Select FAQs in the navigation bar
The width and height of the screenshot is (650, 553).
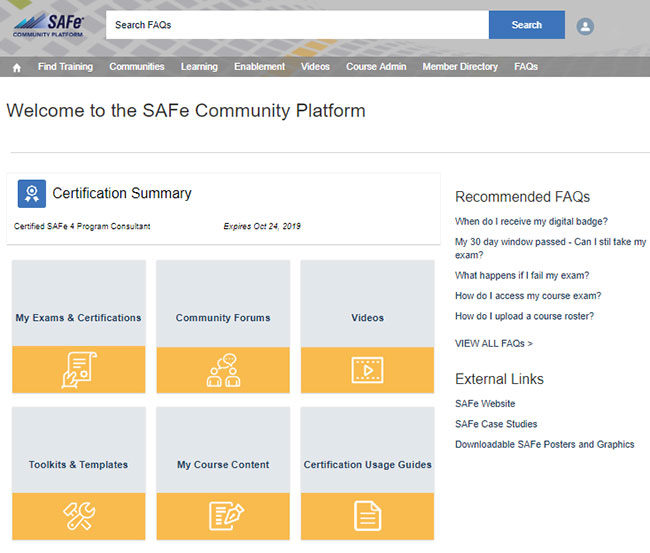coord(526,67)
